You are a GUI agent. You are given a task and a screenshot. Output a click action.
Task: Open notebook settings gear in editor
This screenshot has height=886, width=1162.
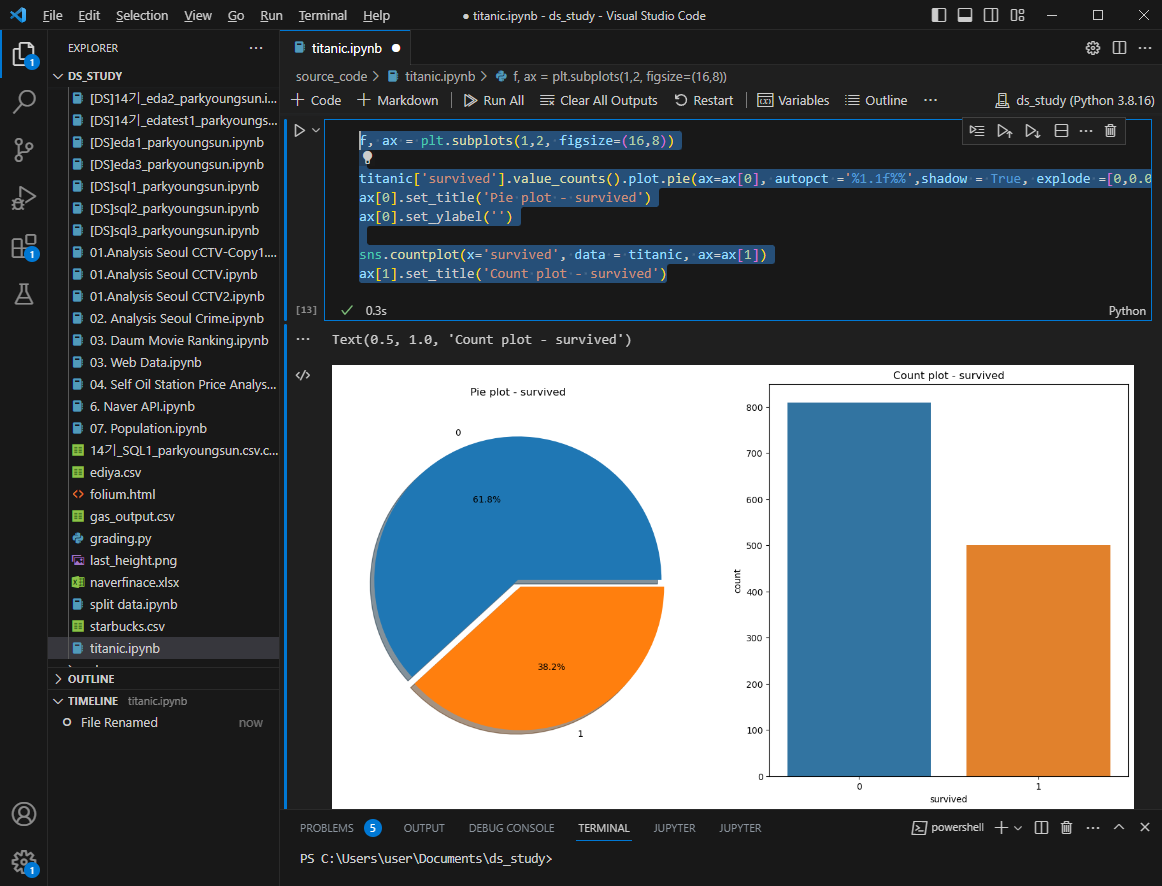1093,48
